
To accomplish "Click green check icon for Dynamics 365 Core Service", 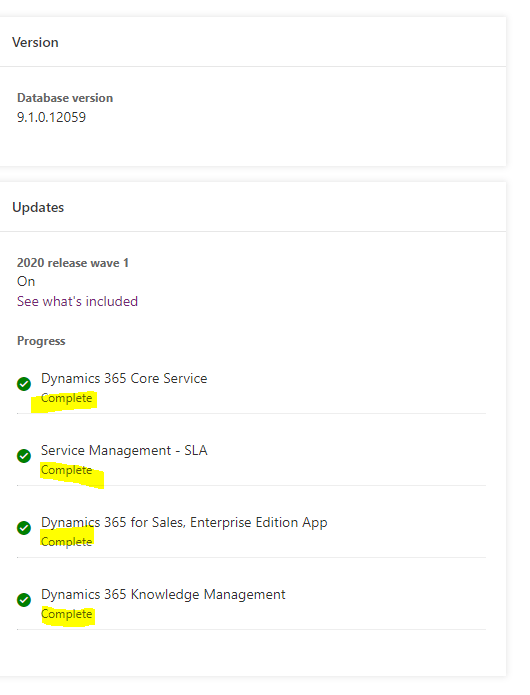I will 24,384.
